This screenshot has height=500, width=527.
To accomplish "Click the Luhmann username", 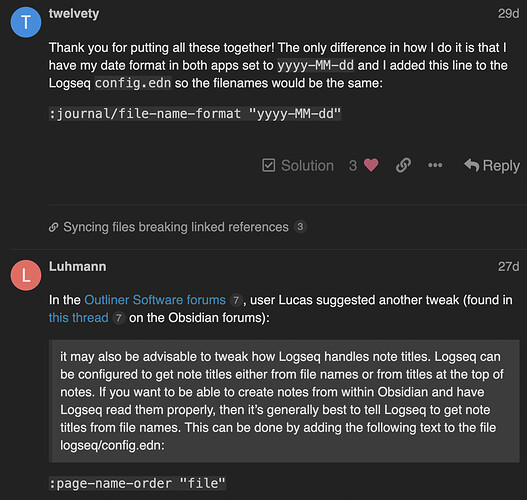I will pos(77,266).
